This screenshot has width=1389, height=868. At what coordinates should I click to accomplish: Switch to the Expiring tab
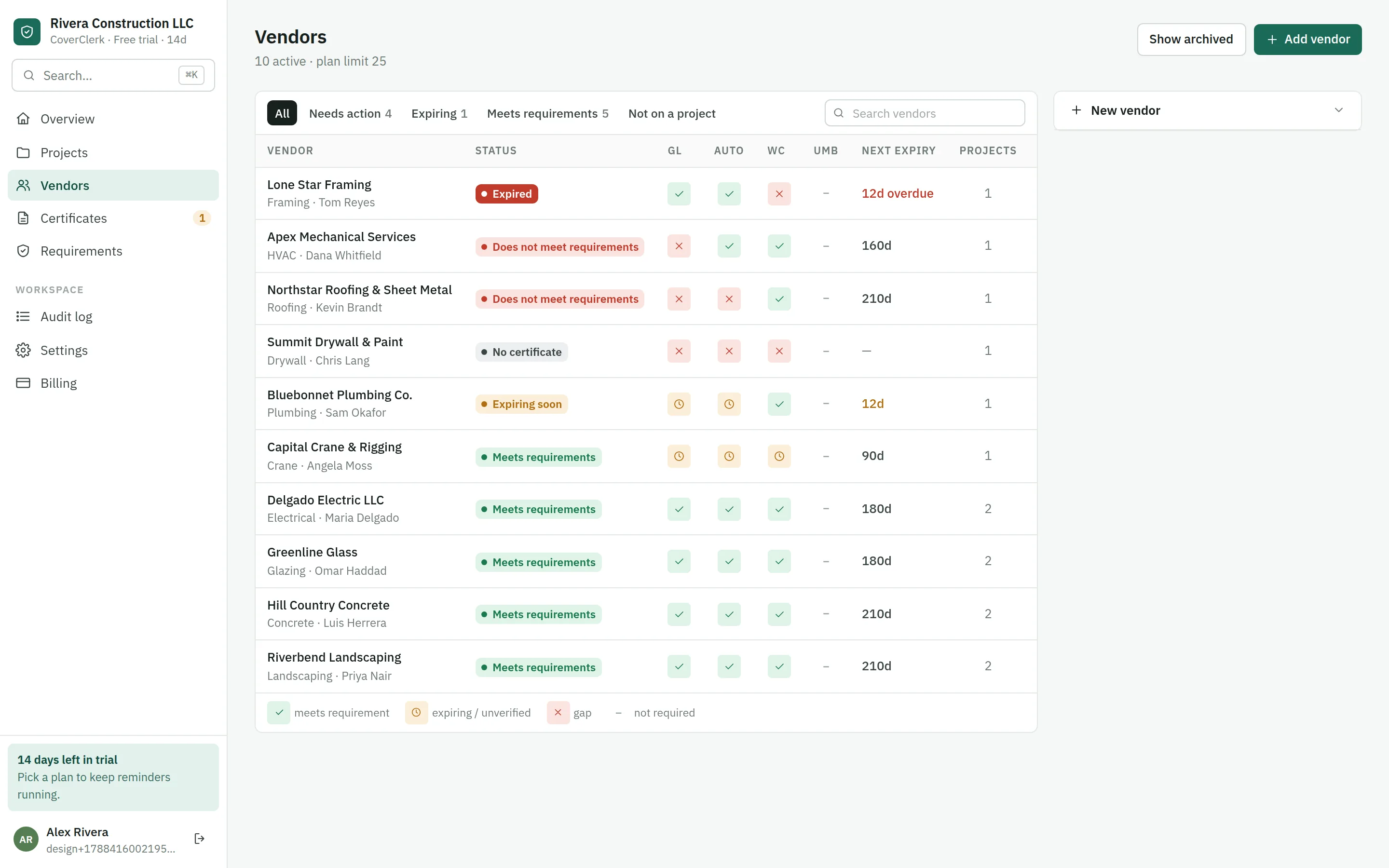pos(439,113)
